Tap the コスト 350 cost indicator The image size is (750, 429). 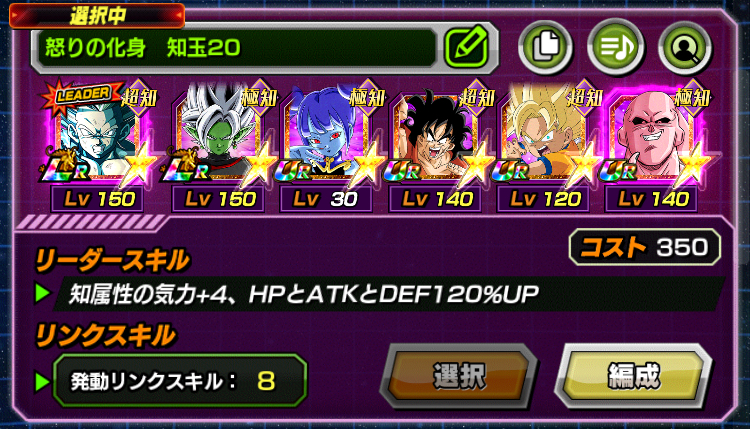(x=644, y=247)
